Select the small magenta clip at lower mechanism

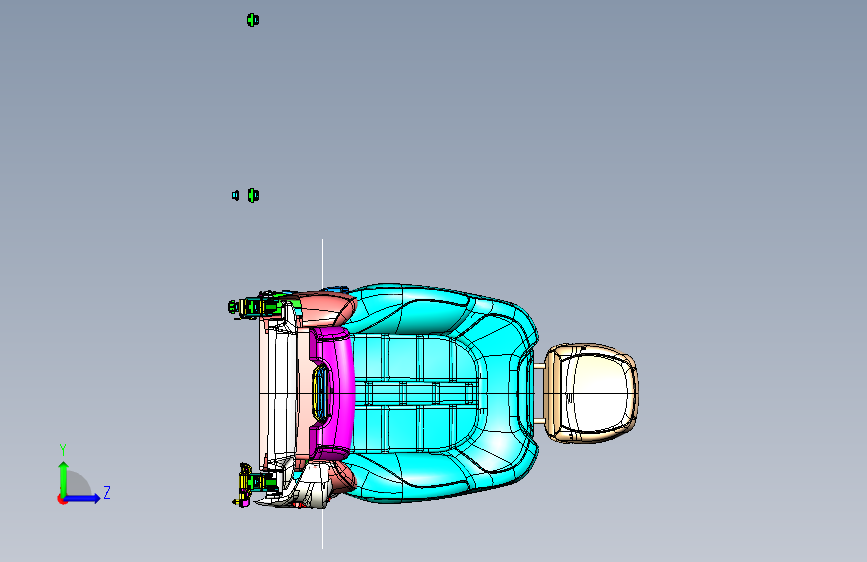click(x=244, y=503)
